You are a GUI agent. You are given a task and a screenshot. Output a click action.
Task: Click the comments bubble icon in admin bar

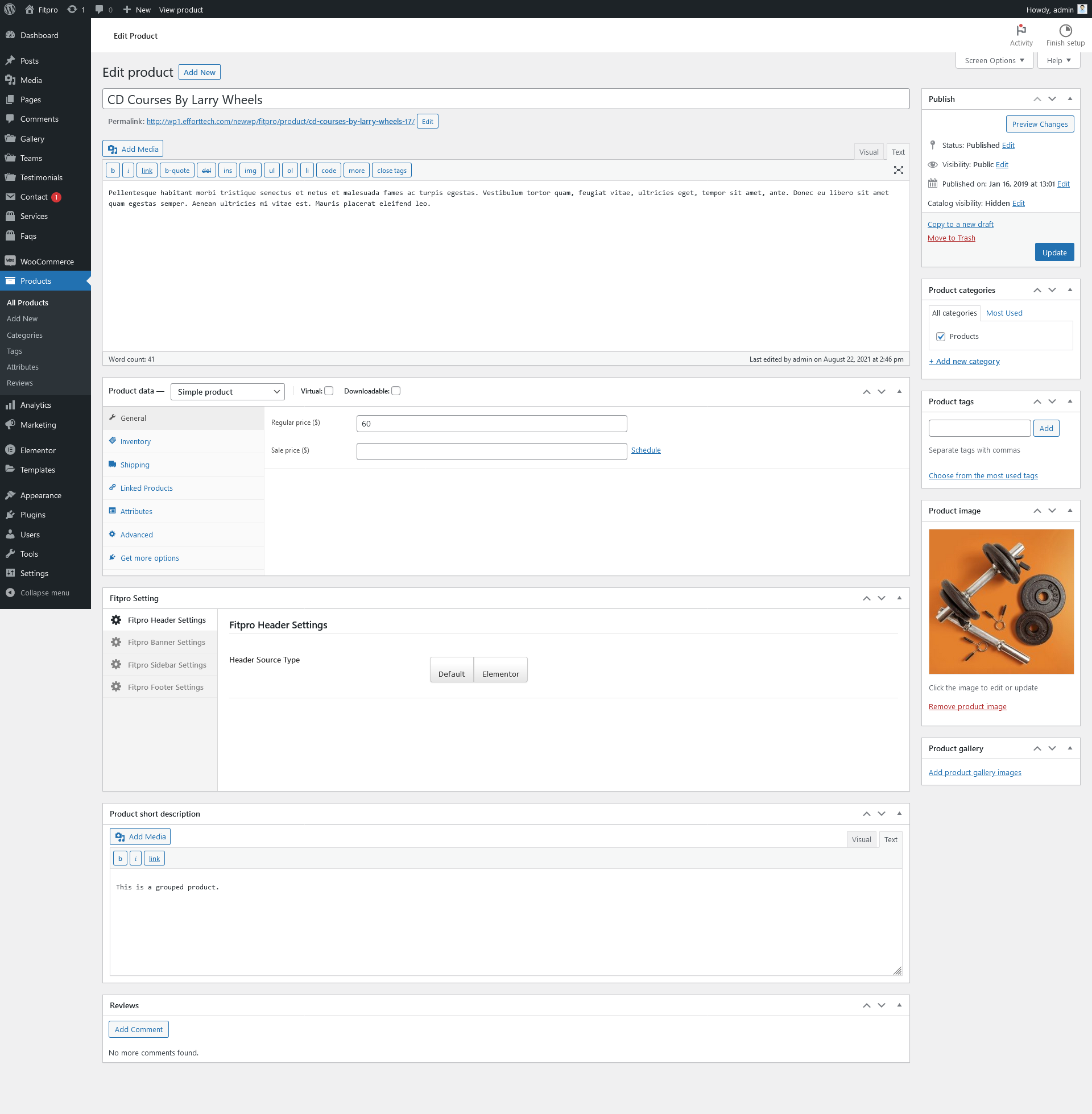click(x=99, y=10)
